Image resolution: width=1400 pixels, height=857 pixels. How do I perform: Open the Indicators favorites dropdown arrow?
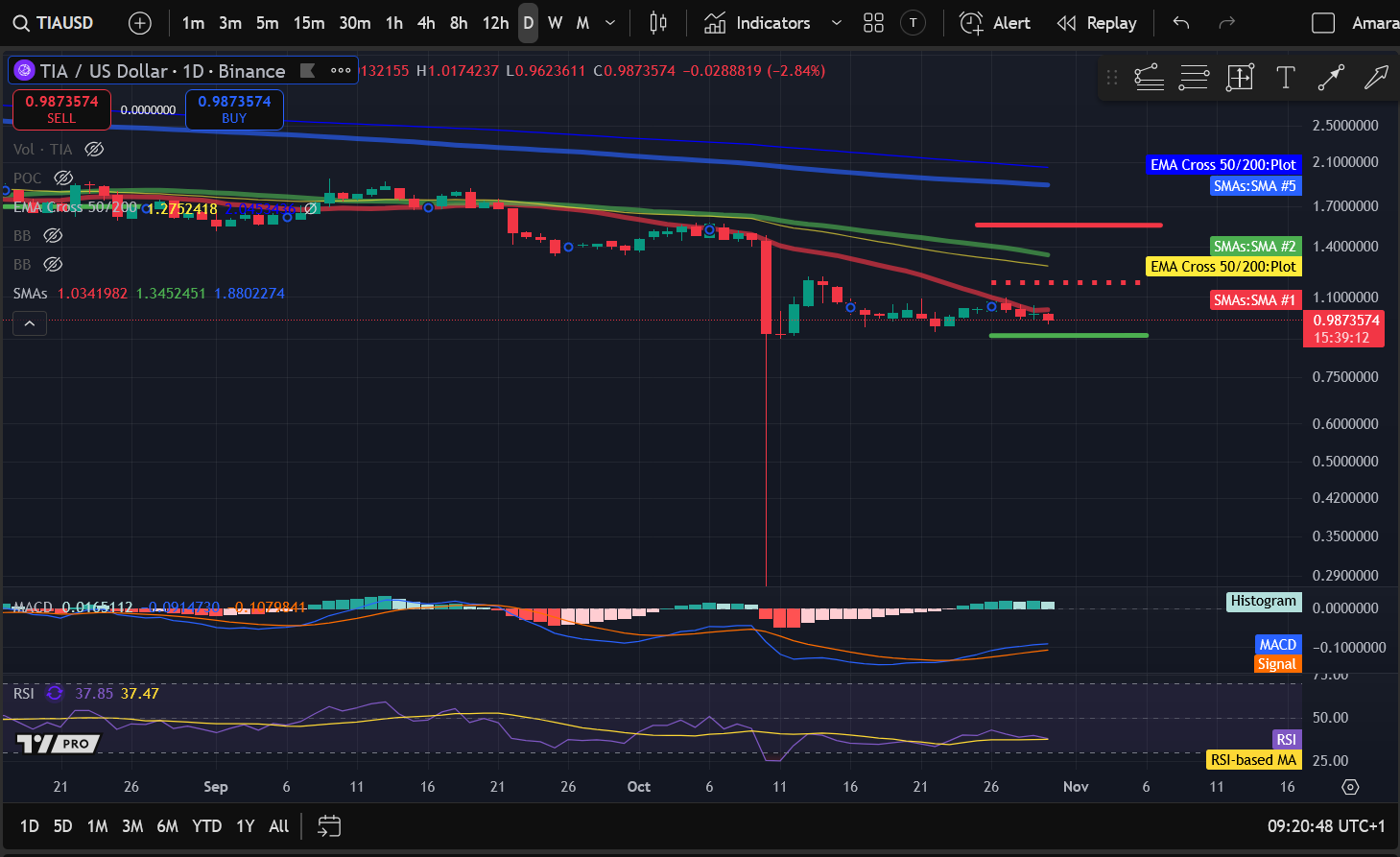[836, 23]
